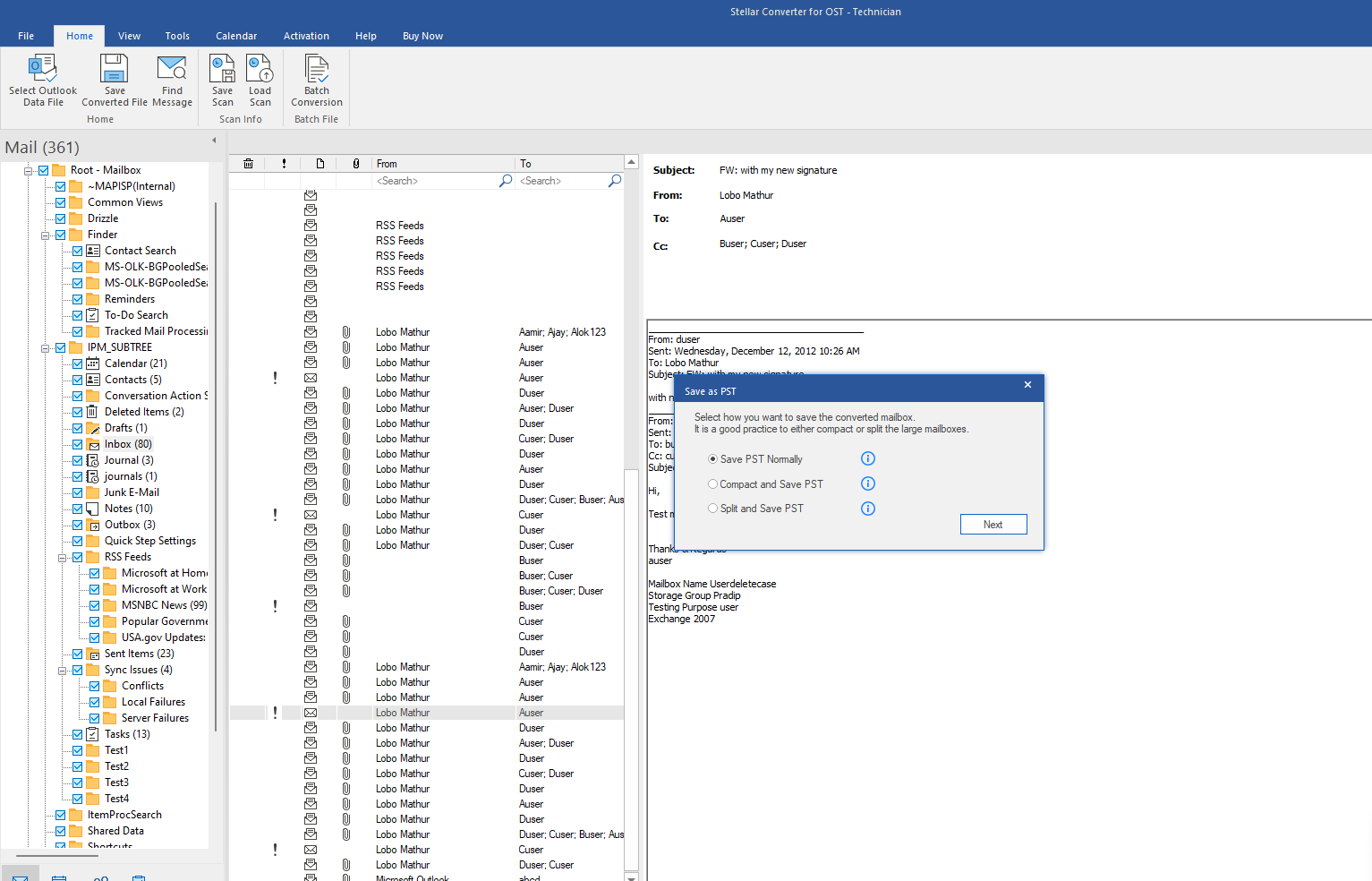Click the folder tree vertical scrollbar

(x=216, y=466)
